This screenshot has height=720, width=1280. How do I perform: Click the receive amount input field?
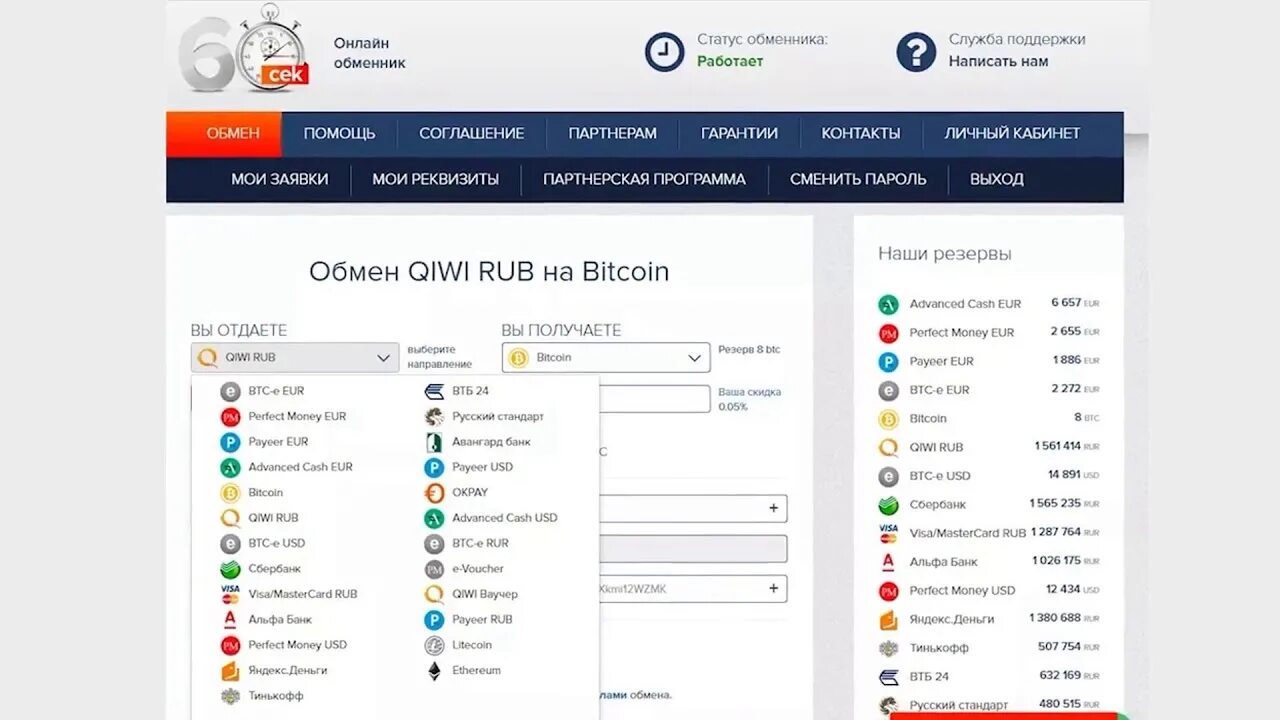[655, 399]
